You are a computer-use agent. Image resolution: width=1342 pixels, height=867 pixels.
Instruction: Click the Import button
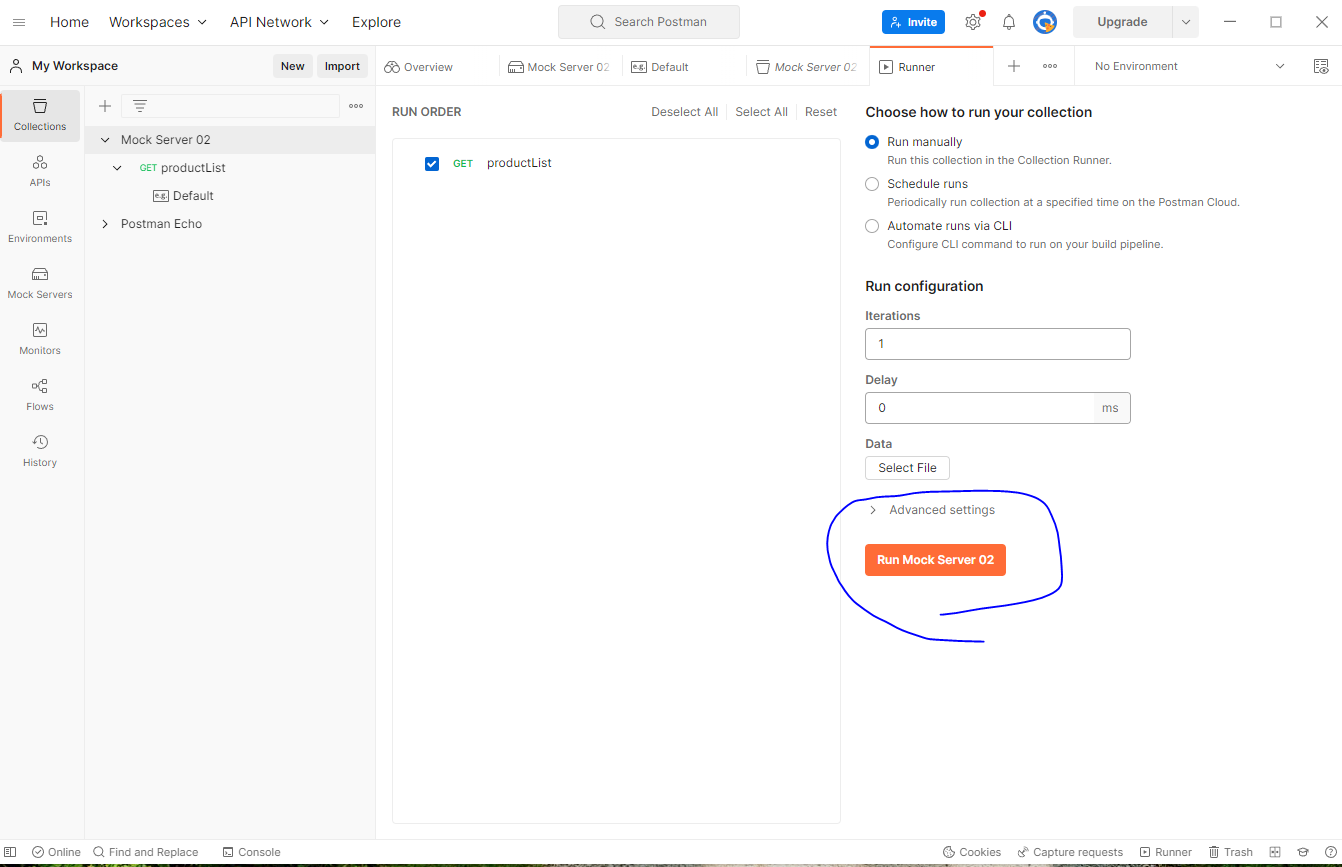pyautogui.click(x=342, y=66)
